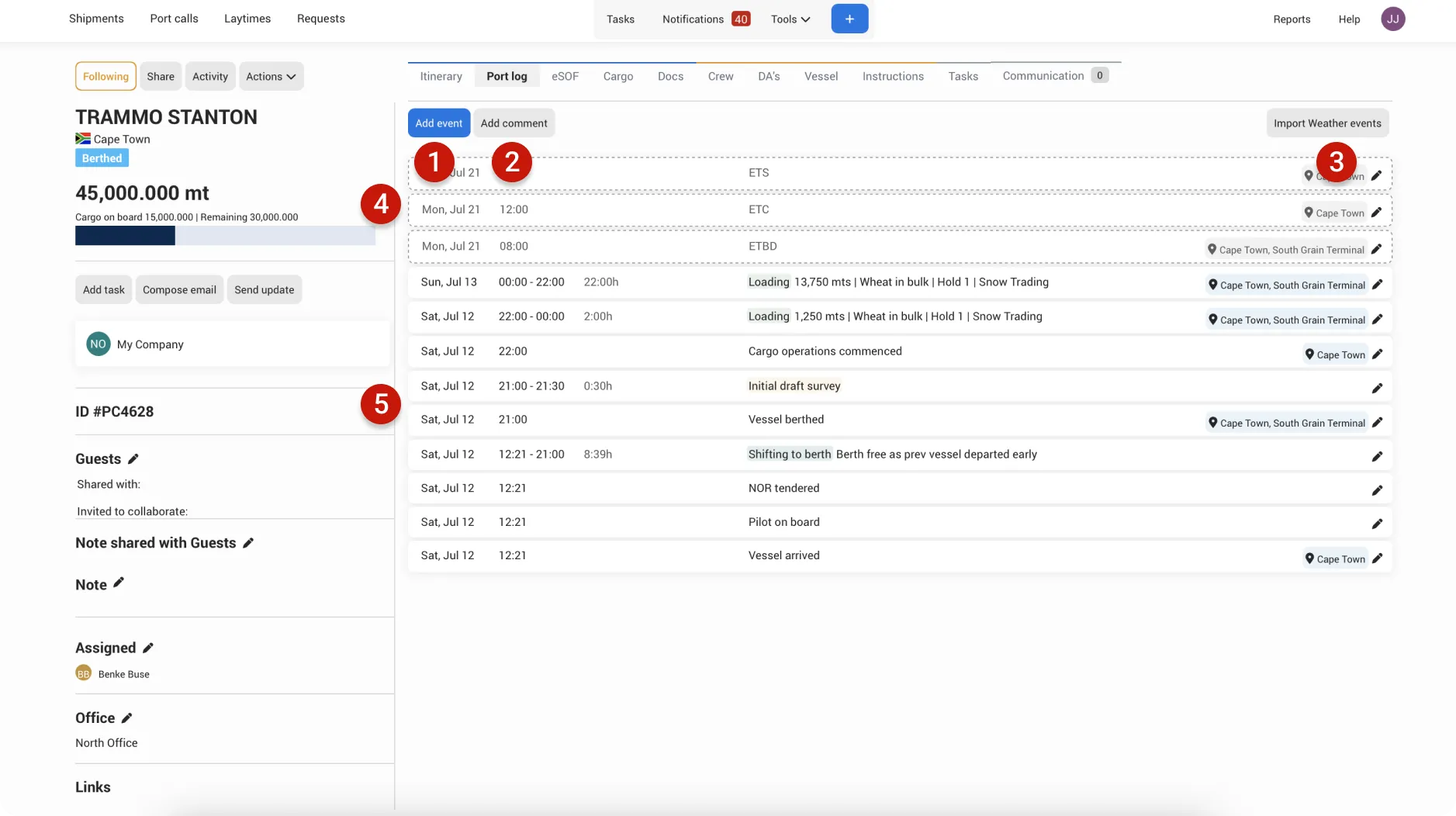The image size is (1456, 816).
Task: Open Notifications with 40 badge
Action: 706,19
